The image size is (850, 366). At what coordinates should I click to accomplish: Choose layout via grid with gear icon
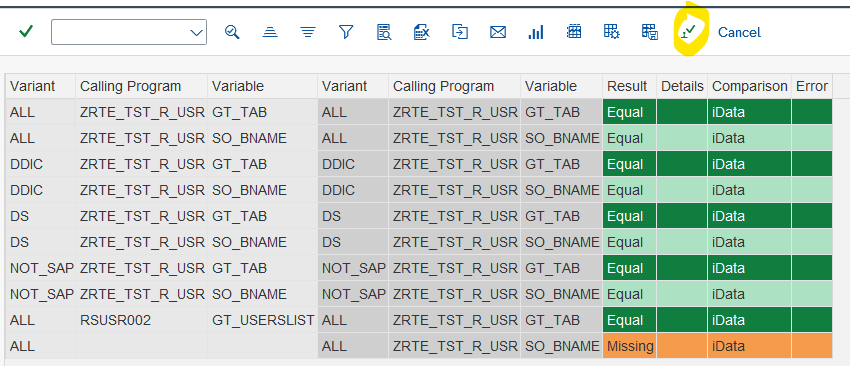(611, 32)
